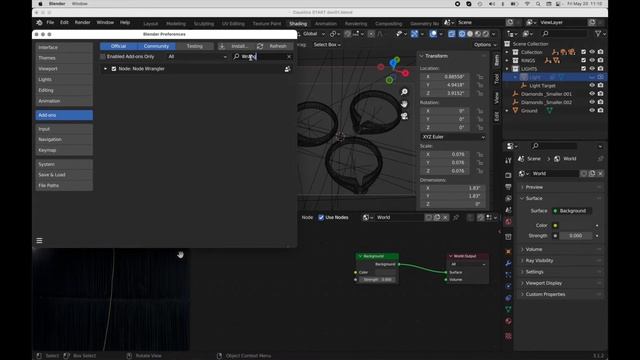
Task: Expand the Volume panel in World properties
Action: [534, 249]
